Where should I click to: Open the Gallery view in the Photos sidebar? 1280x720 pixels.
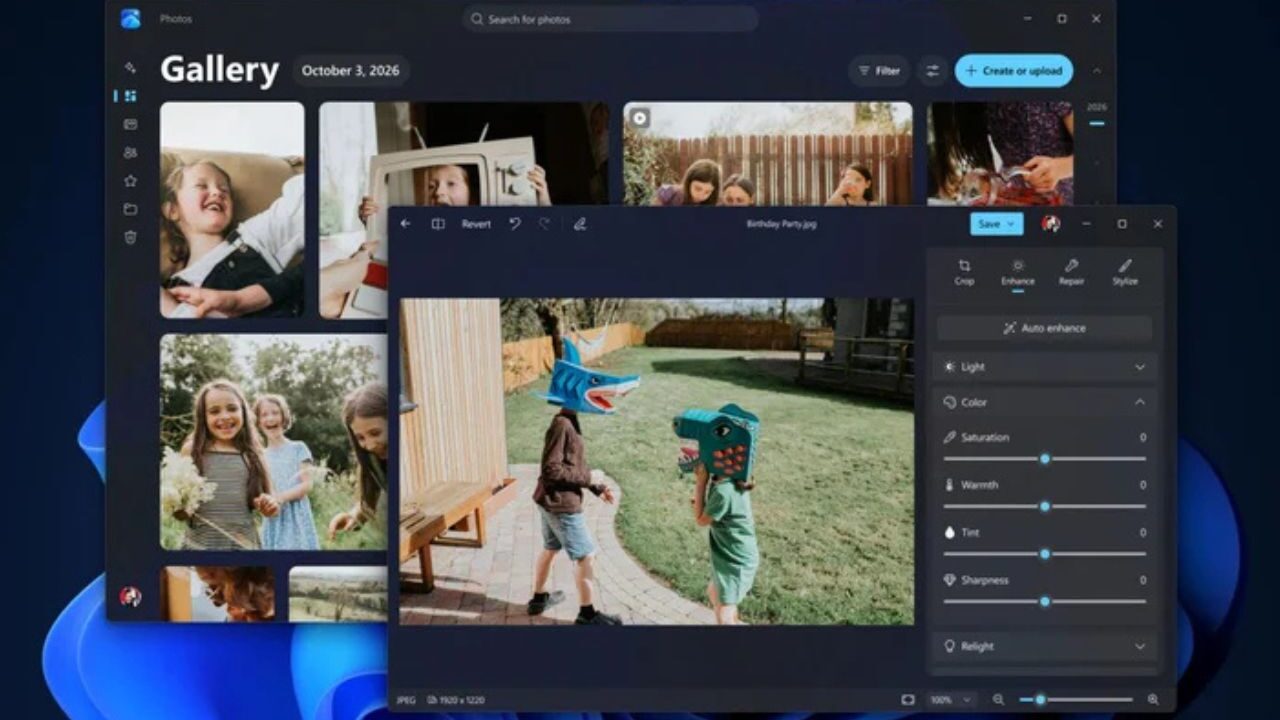tap(130, 96)
